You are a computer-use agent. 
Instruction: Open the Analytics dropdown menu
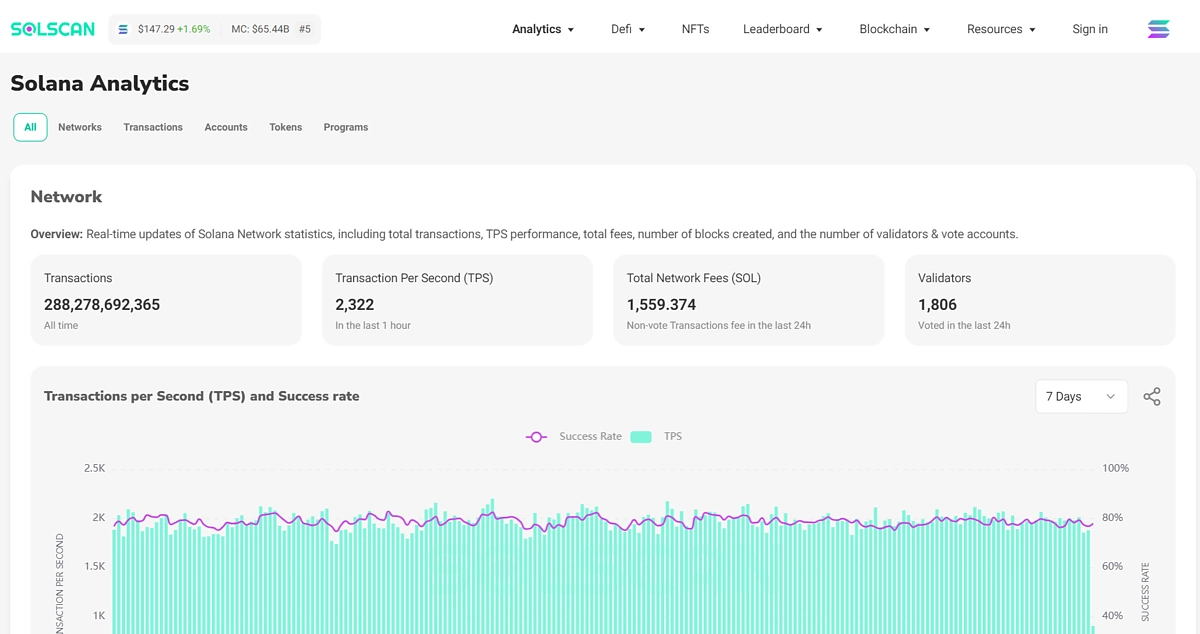coord(543,29)
